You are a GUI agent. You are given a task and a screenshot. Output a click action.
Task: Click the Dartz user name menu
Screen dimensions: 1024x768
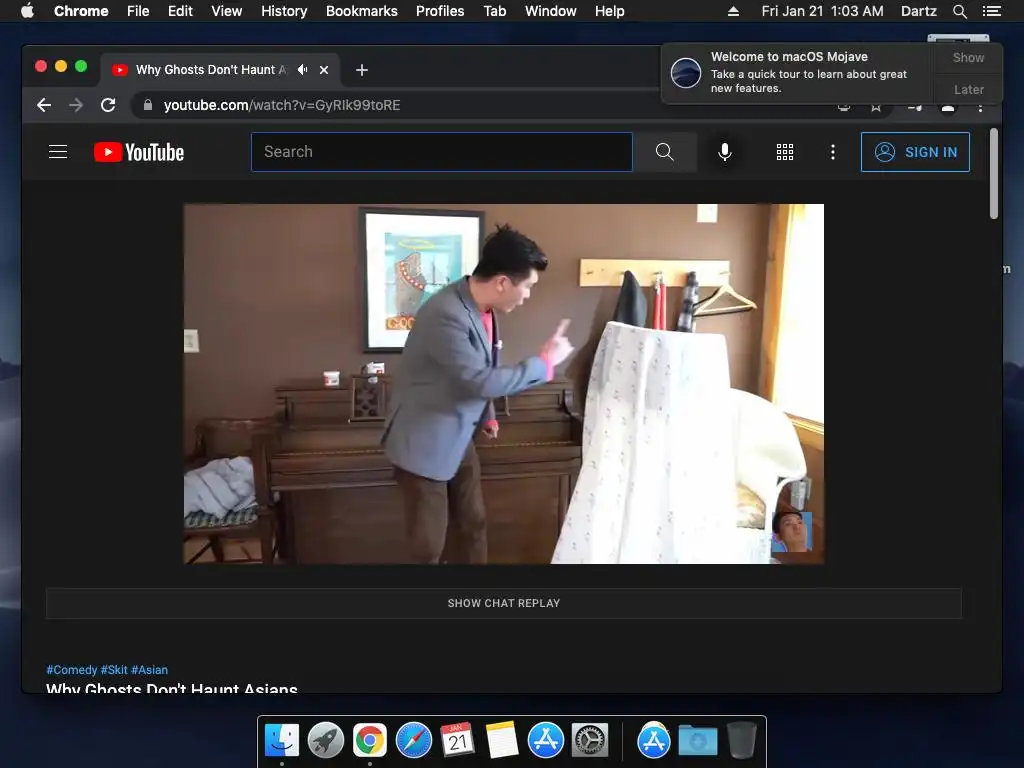918,11
